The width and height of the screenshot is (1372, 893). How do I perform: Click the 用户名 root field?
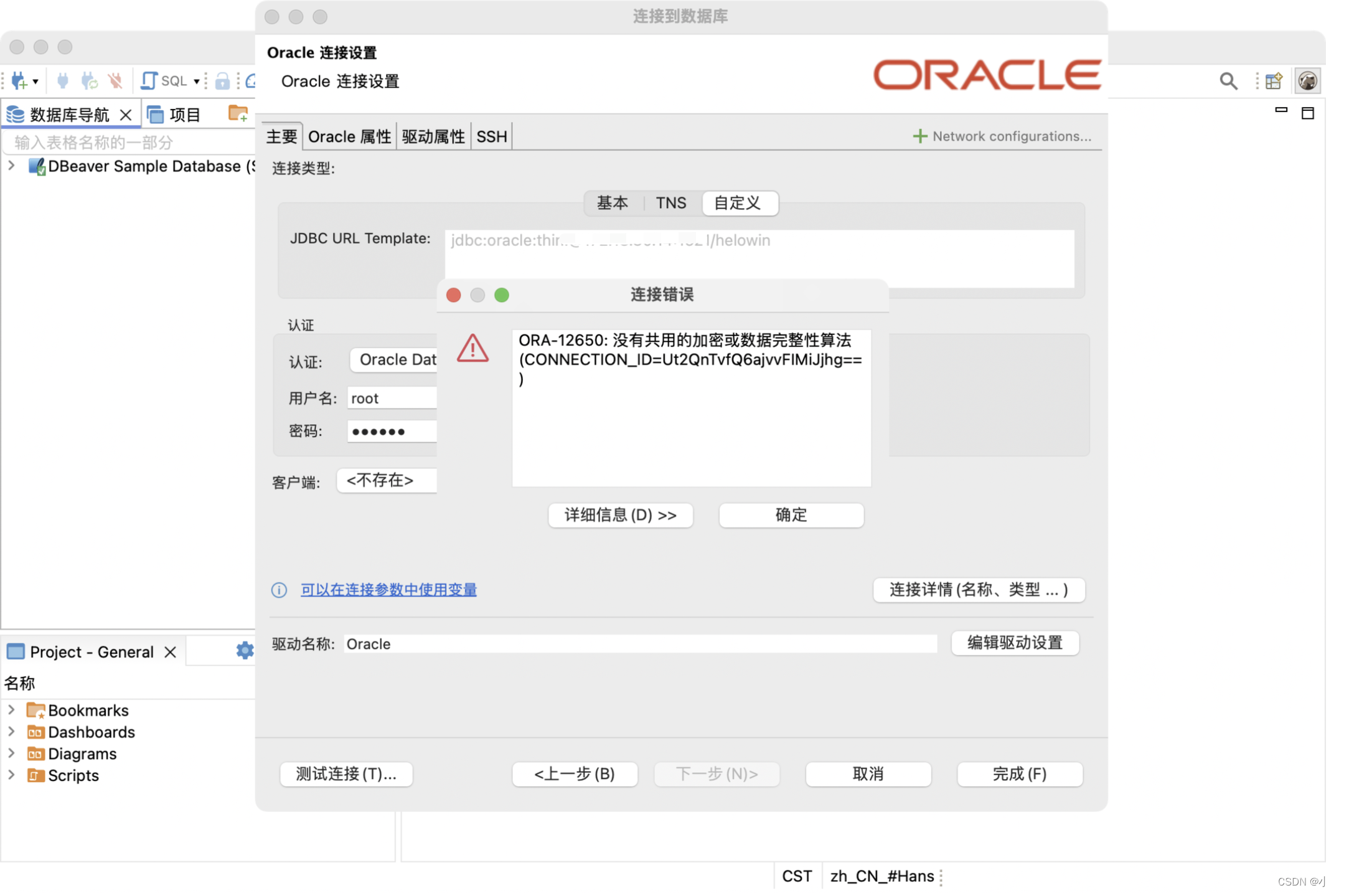(392, 398)
